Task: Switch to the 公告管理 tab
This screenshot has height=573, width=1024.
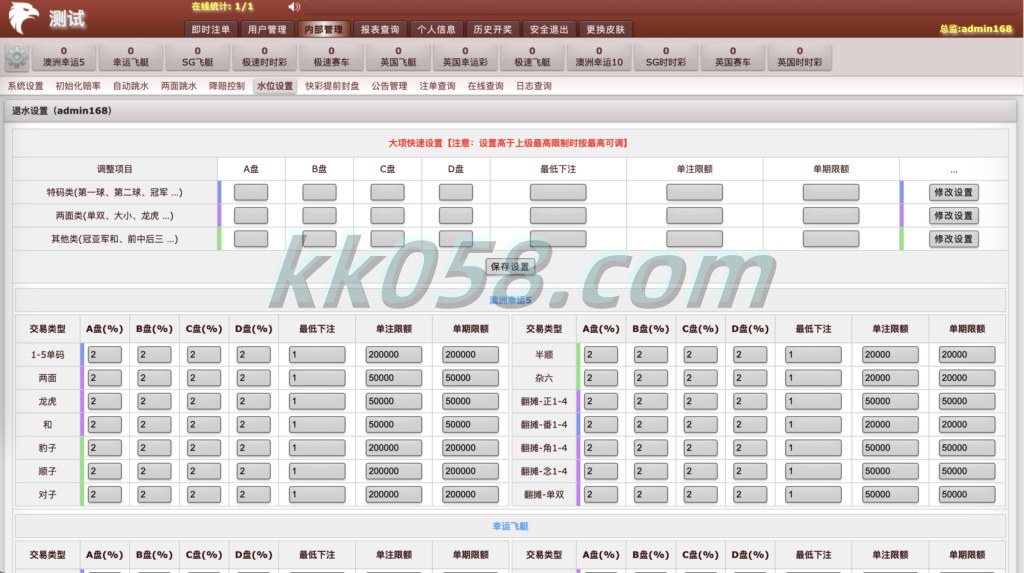Action: click(389, 86)
